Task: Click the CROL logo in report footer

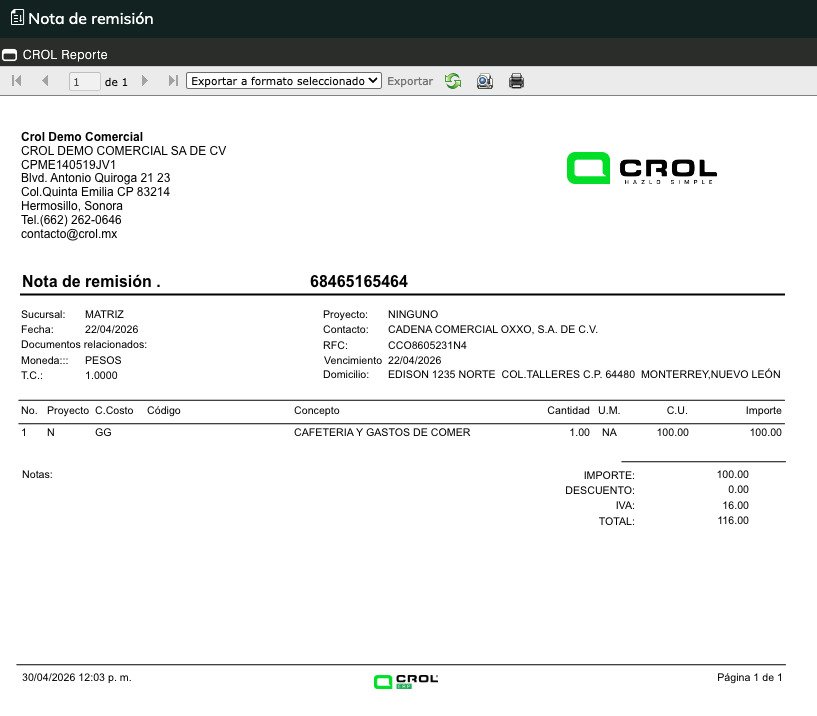Action: 406,681
